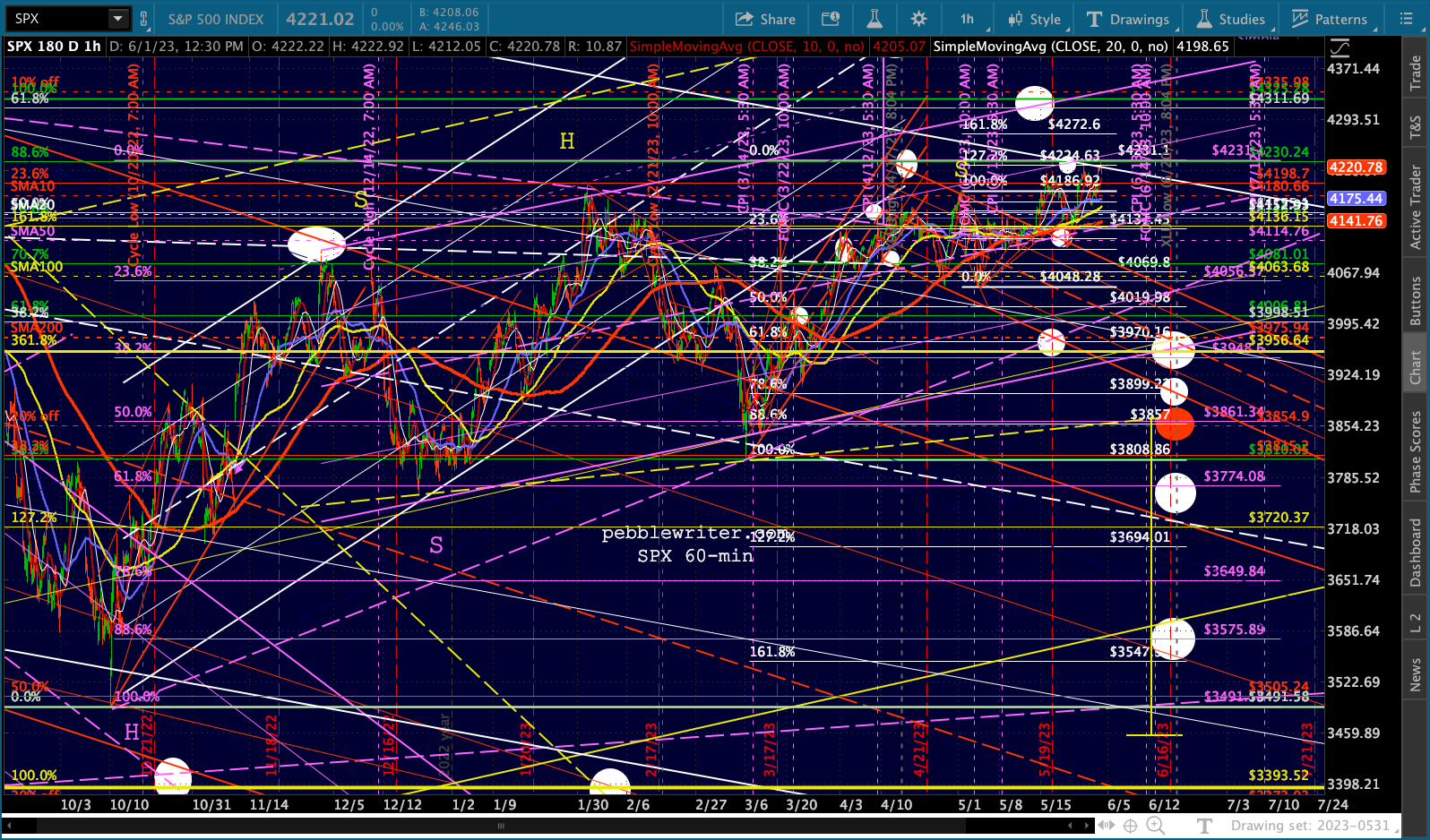The width and height of the screenshot is (1430, 840).
Task: Click the red 4220.78 price bubble
Action: tap(1357, 167)
